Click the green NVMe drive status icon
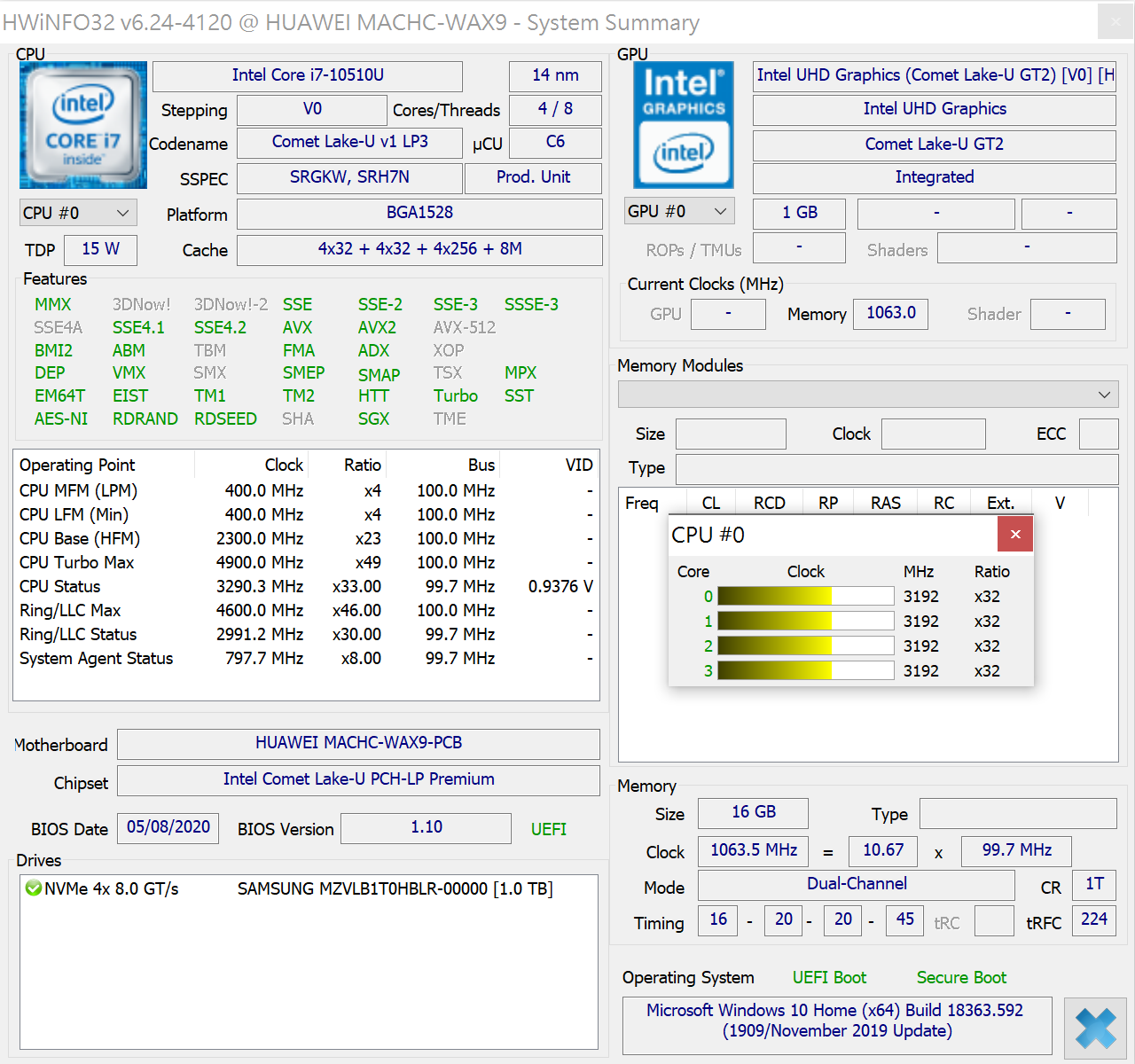 34,888
